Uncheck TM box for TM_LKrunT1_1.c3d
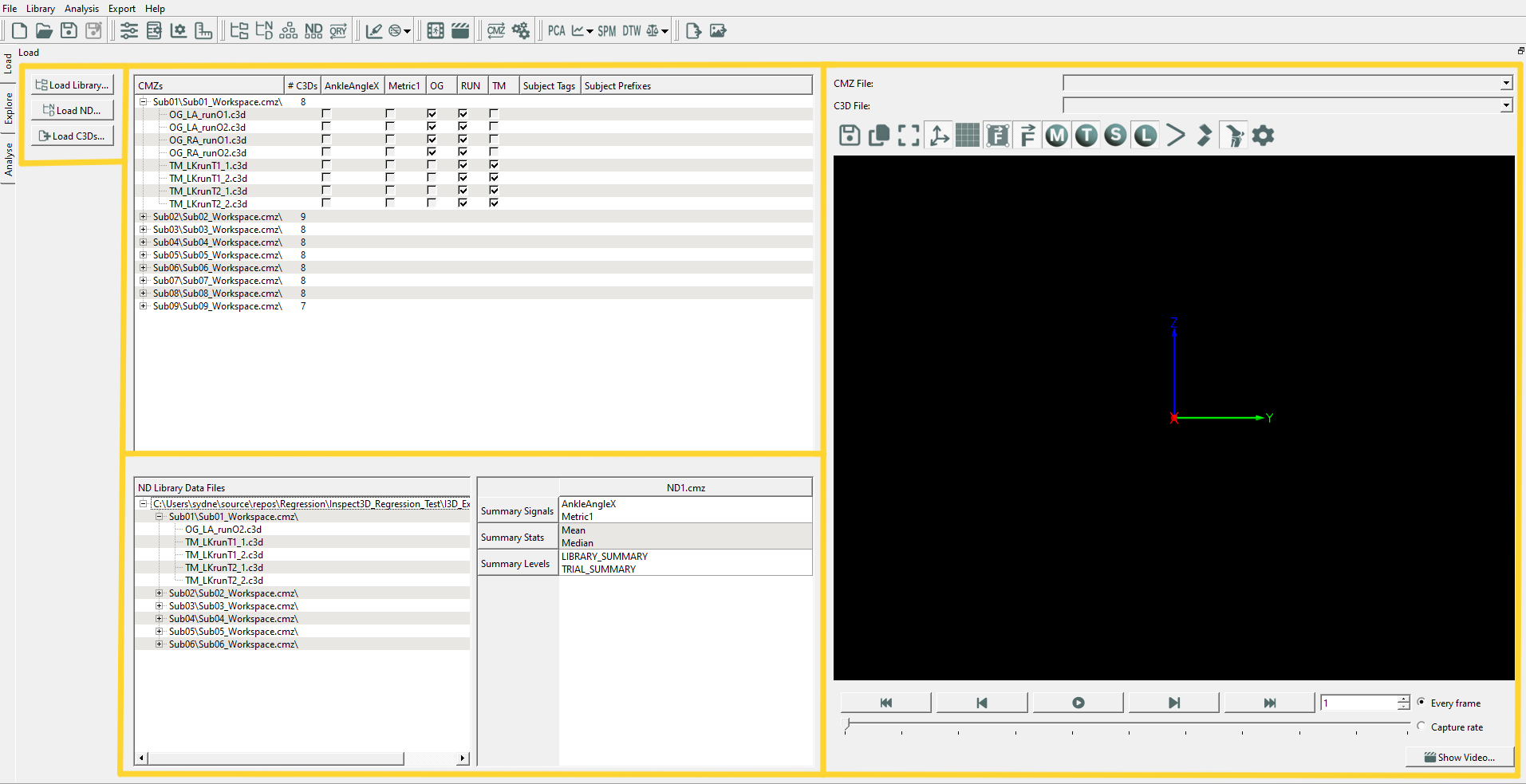 (x=494, y=165)
